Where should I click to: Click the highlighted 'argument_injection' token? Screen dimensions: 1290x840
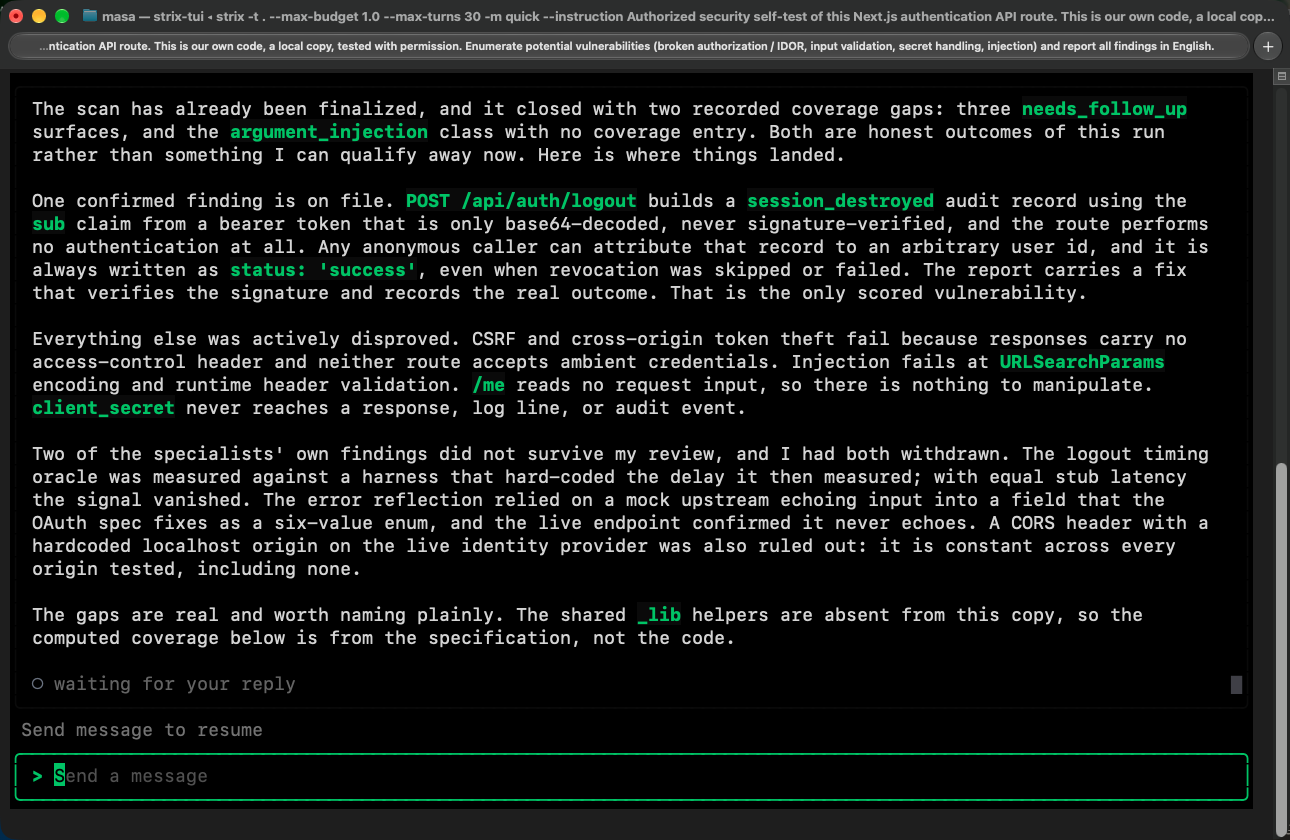329,132
